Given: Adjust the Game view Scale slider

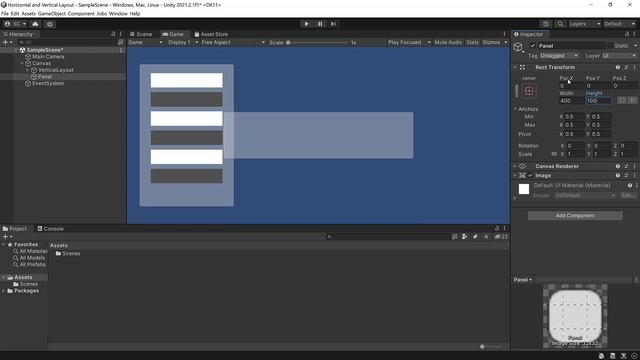Looking at the screenshot, I should pos(318,42).
